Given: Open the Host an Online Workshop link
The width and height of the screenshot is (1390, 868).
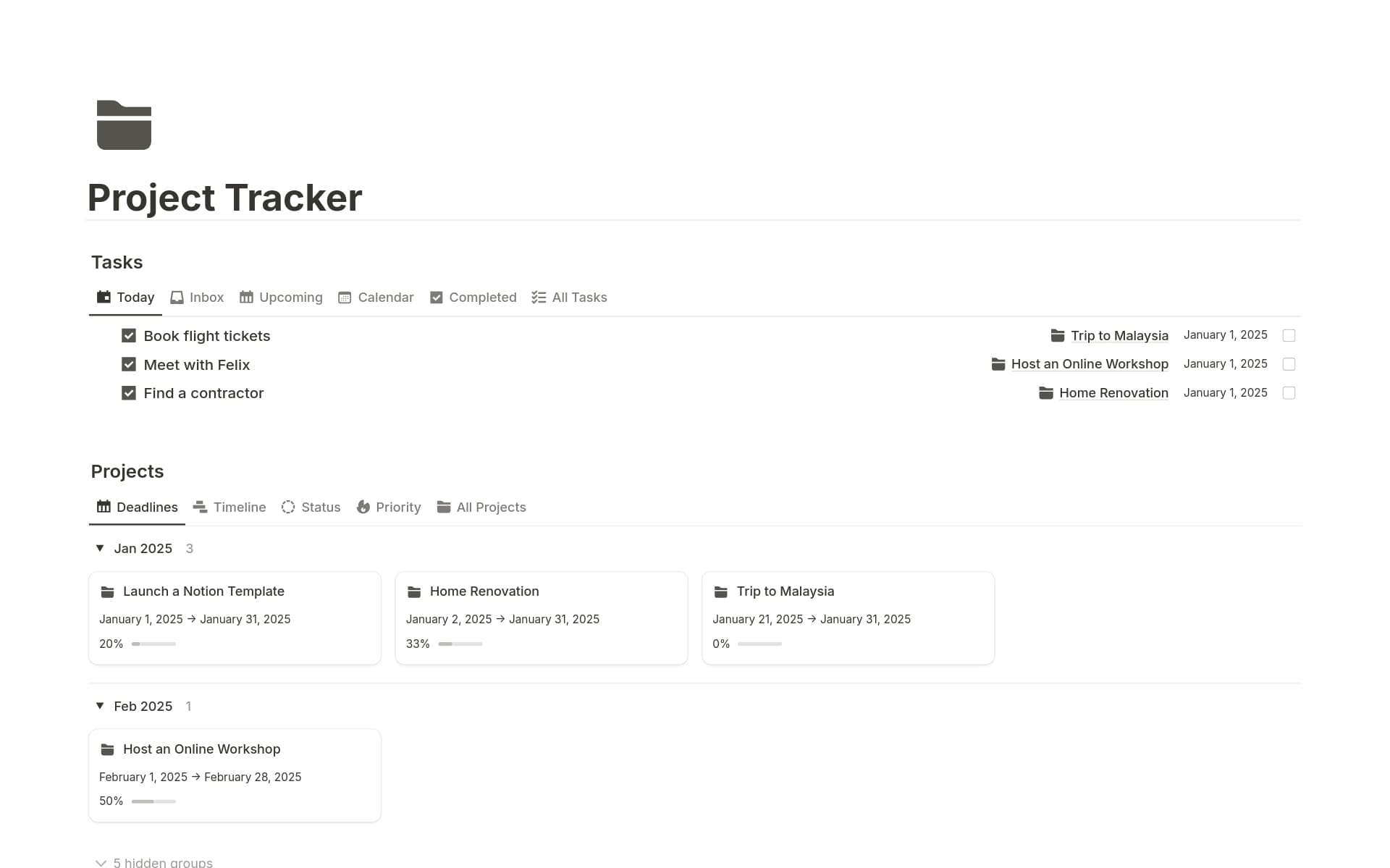Looking at the screenshot, I should coord(1089,363).
